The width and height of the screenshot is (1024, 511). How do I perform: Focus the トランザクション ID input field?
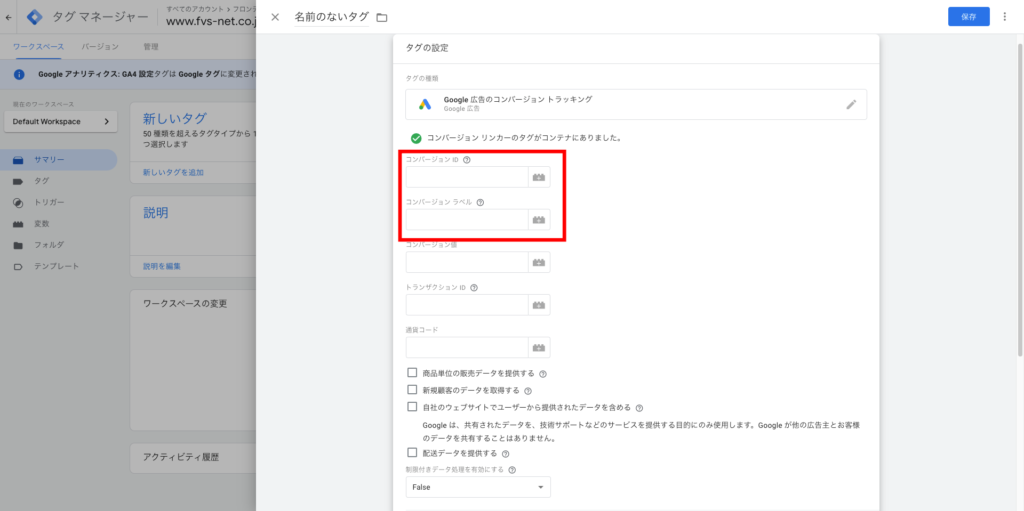tap(467, 305)
